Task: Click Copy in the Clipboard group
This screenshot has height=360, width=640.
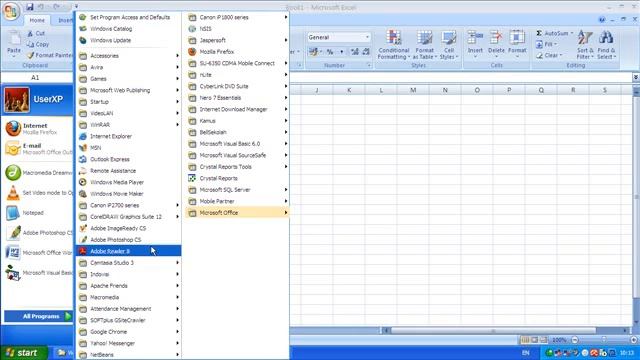Action: pyautogui.click(x=38, y=44)
